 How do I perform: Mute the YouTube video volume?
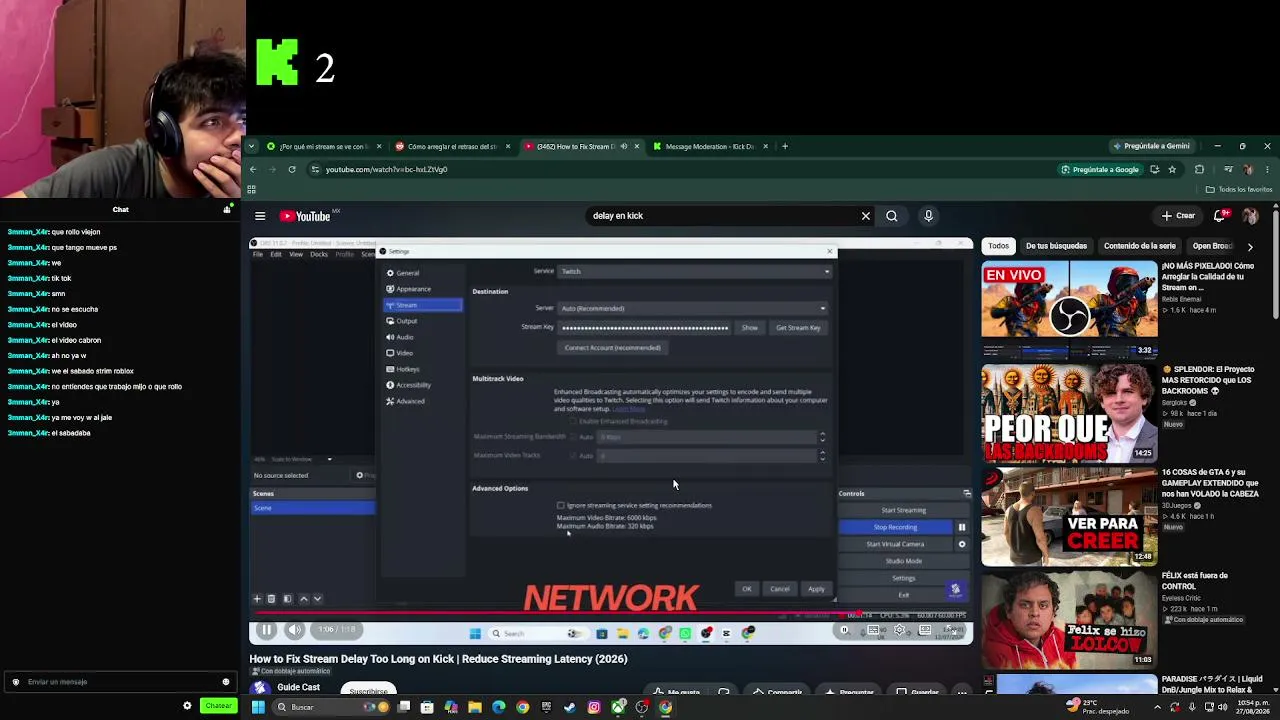point(295,630)
